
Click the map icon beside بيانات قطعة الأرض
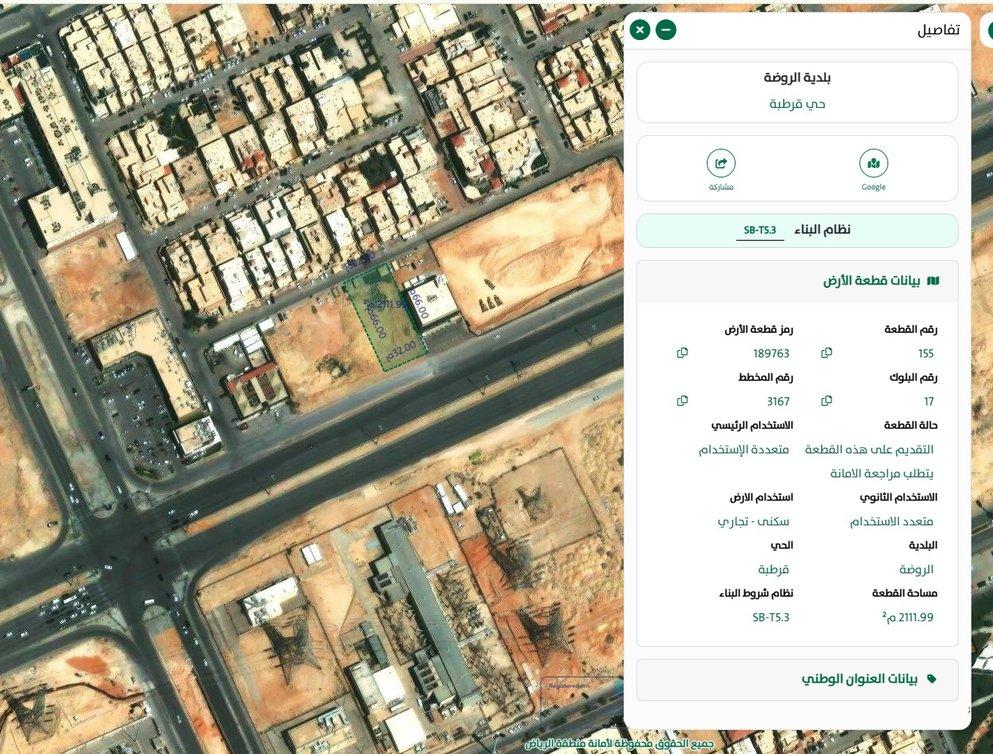(x=933, y=282)
